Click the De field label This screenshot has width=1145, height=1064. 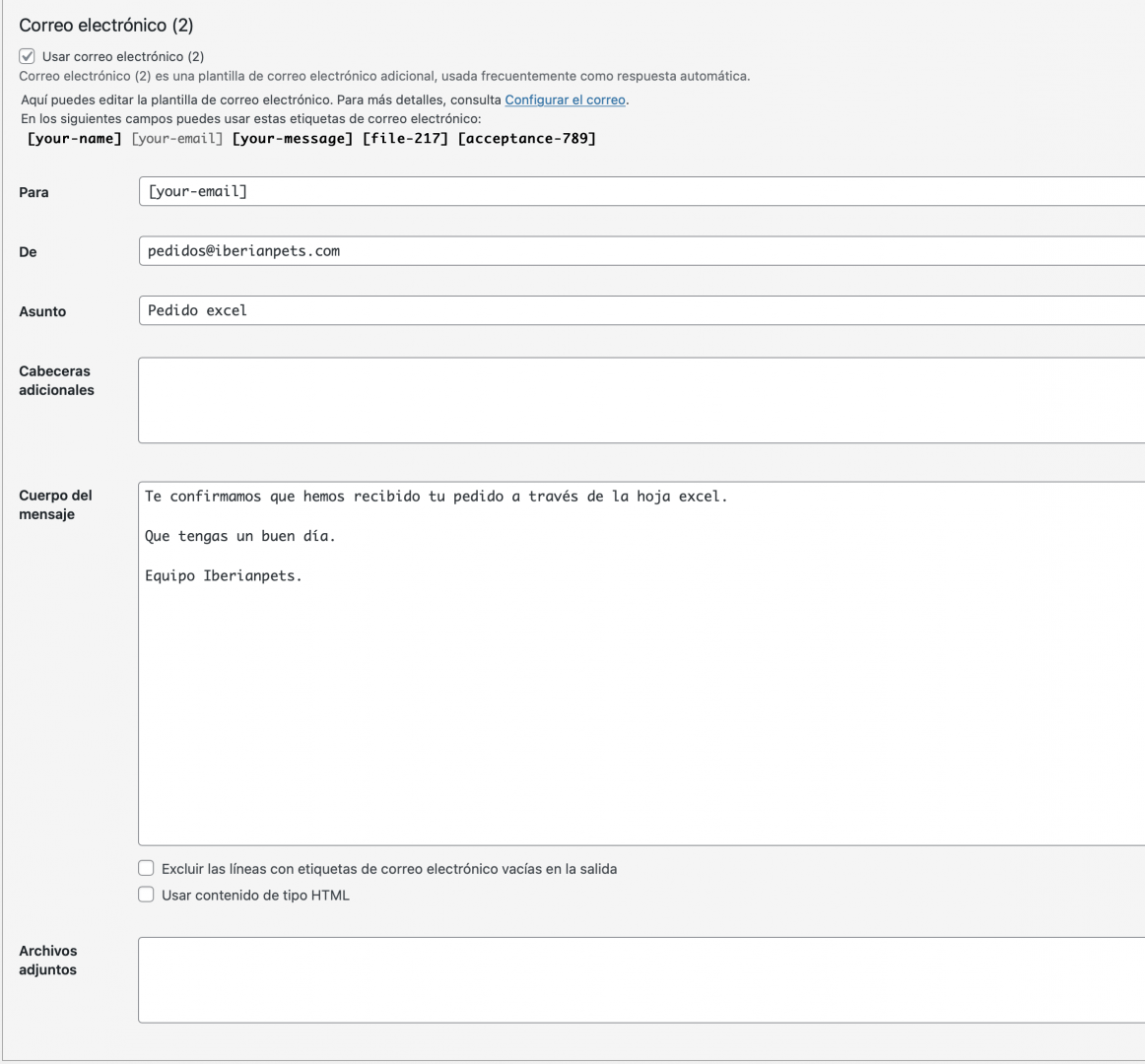click(x=28, y=252)
